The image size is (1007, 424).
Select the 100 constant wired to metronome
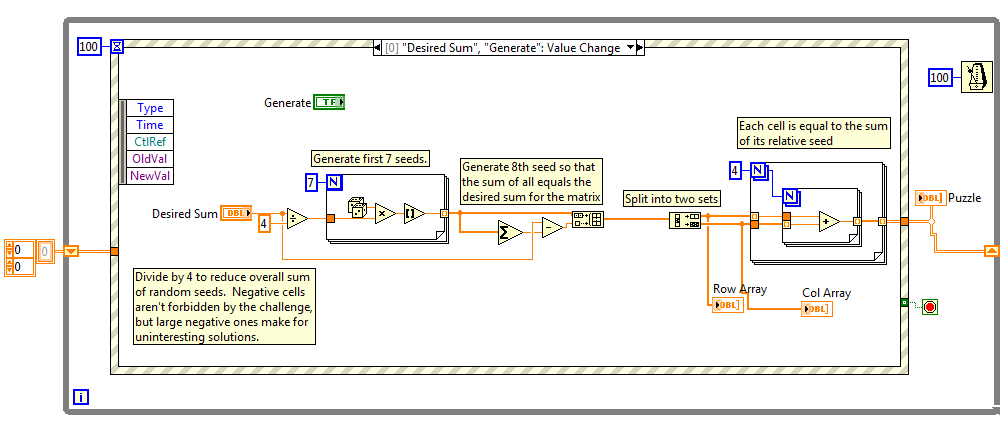(940, 78)
